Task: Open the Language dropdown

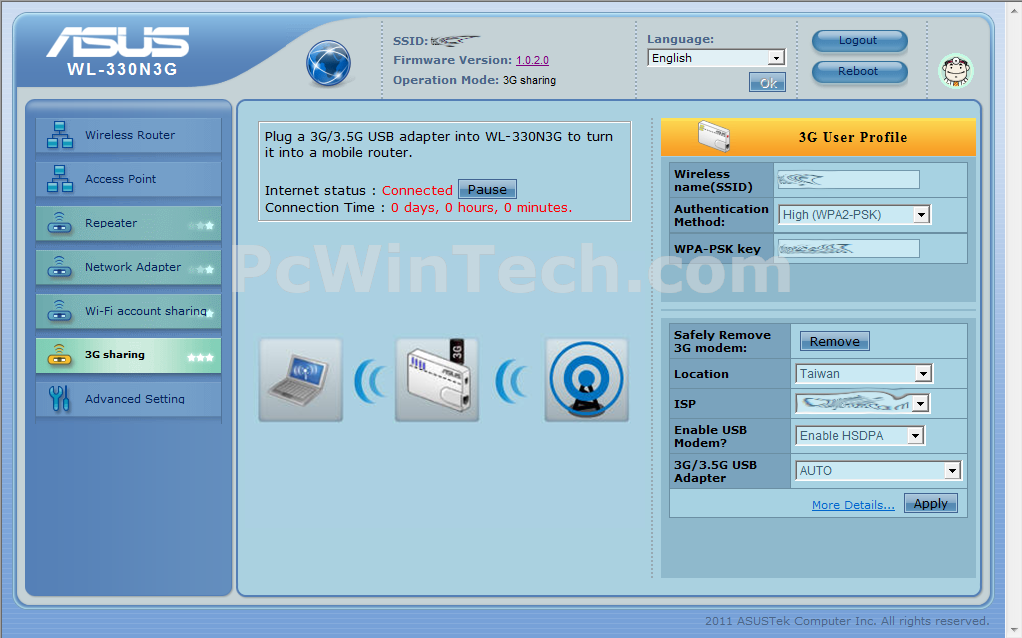Action: (x=716, y=58)
